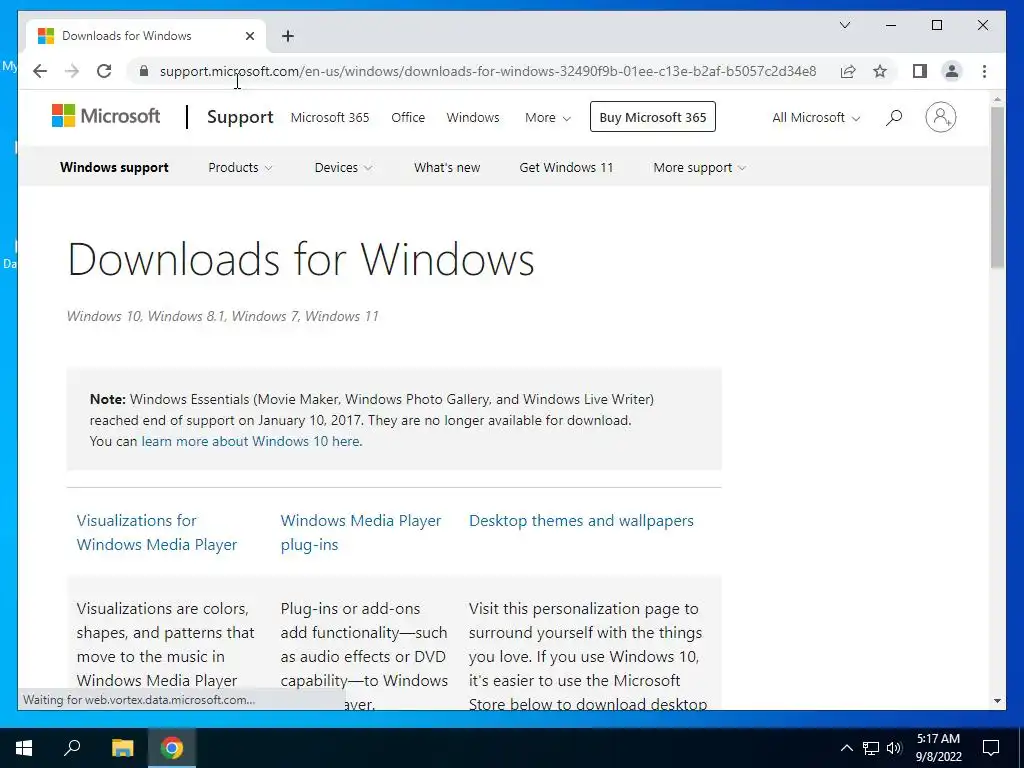Screen dimensions: 1024x768
Task: View site info via the padlock icon
Action: pos(144,71)
